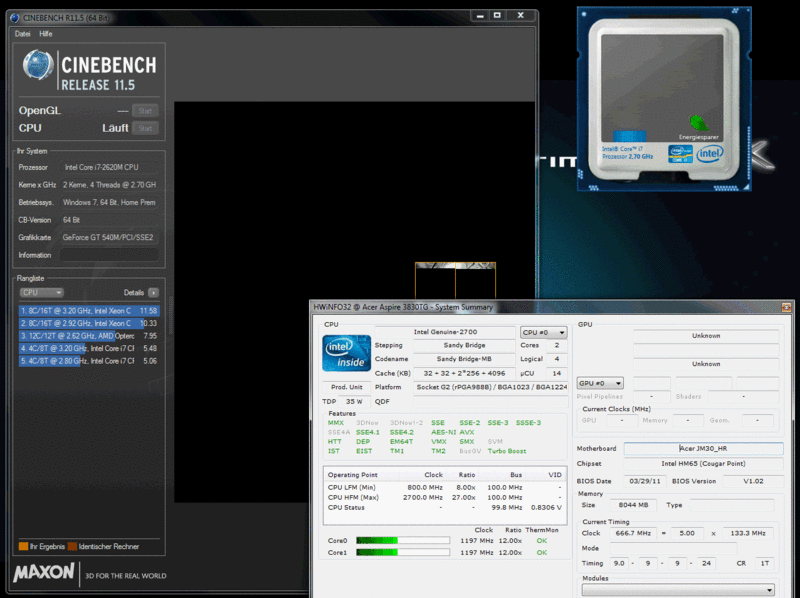
Task: Click the CPU HFM (Max) row
Action: (445, 497)
